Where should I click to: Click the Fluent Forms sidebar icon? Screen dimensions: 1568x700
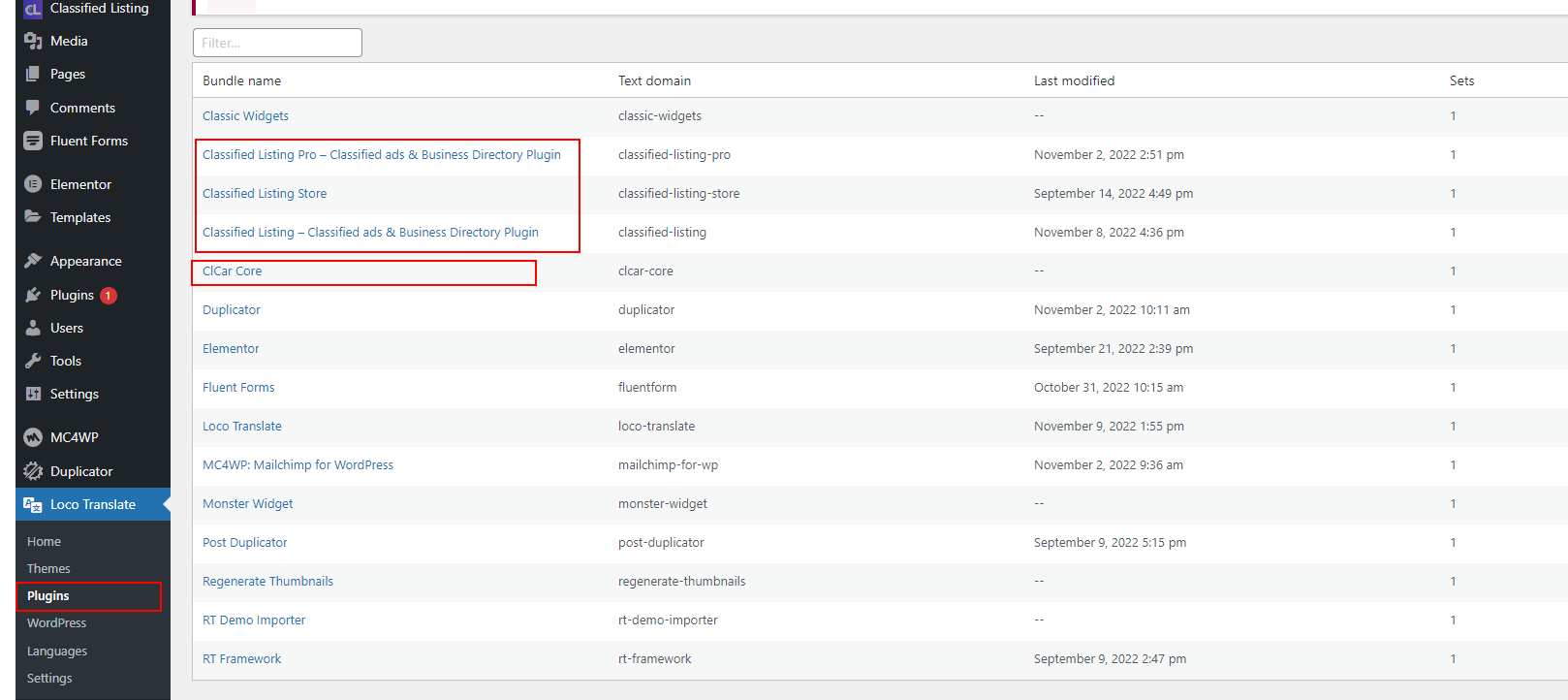pos(33,141)
